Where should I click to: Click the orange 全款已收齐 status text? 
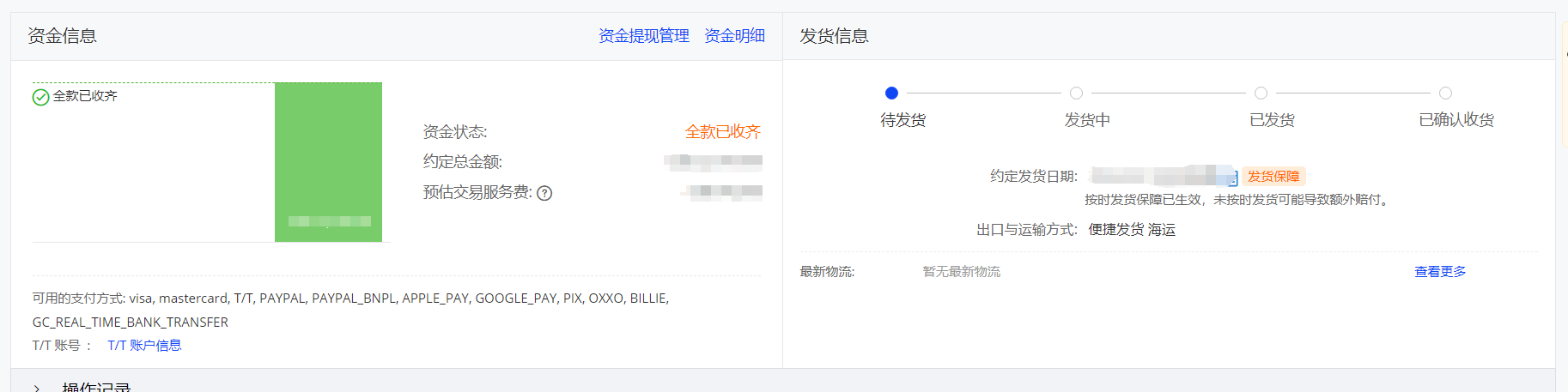coord(723,132)
